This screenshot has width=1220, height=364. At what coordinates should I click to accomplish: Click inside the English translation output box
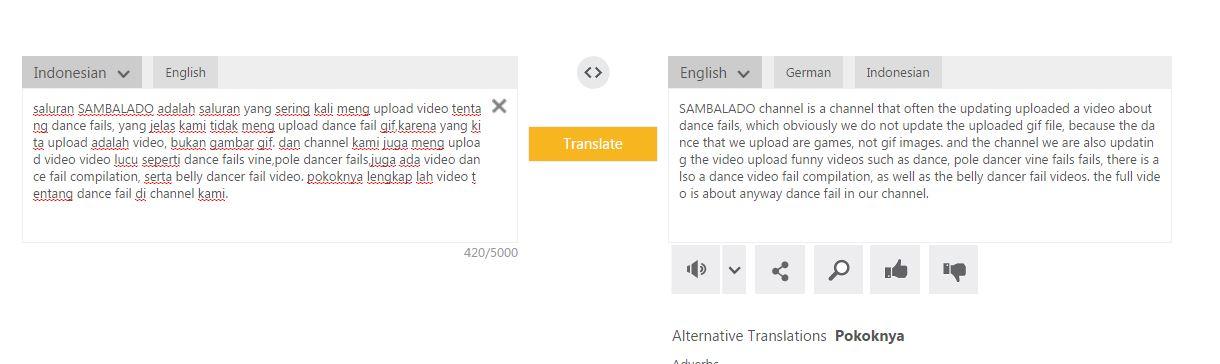[x=920, y=165]
